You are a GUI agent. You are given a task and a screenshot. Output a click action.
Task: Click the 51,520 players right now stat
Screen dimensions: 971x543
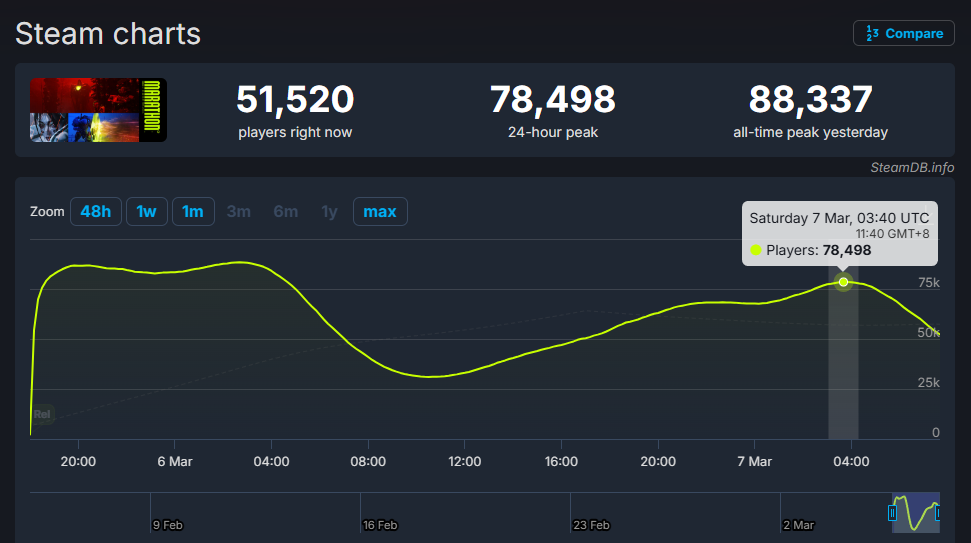[x=295, y=100]
